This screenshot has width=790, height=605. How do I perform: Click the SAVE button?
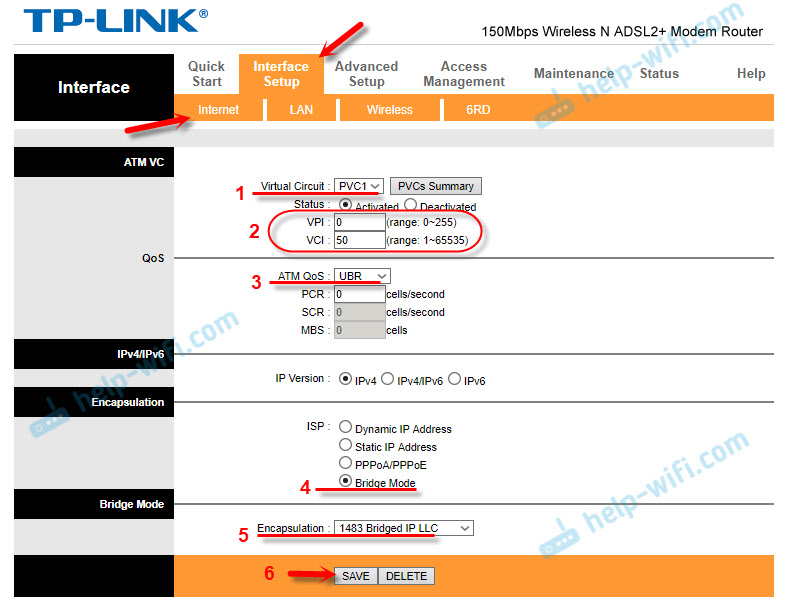356,576
